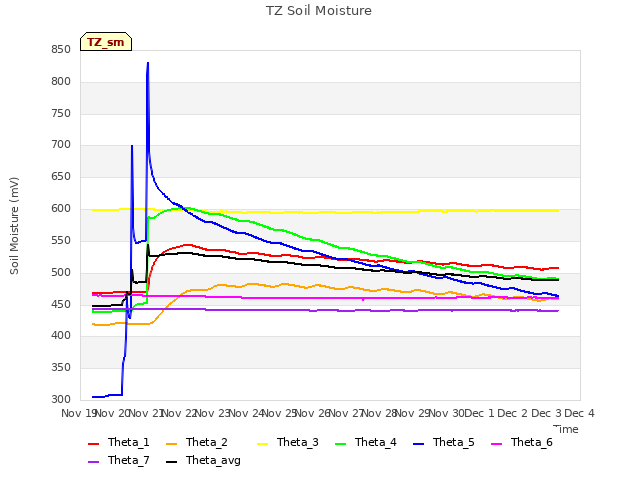Select the Theta_5 legend entry
The image size is (640, 480).
444,442
